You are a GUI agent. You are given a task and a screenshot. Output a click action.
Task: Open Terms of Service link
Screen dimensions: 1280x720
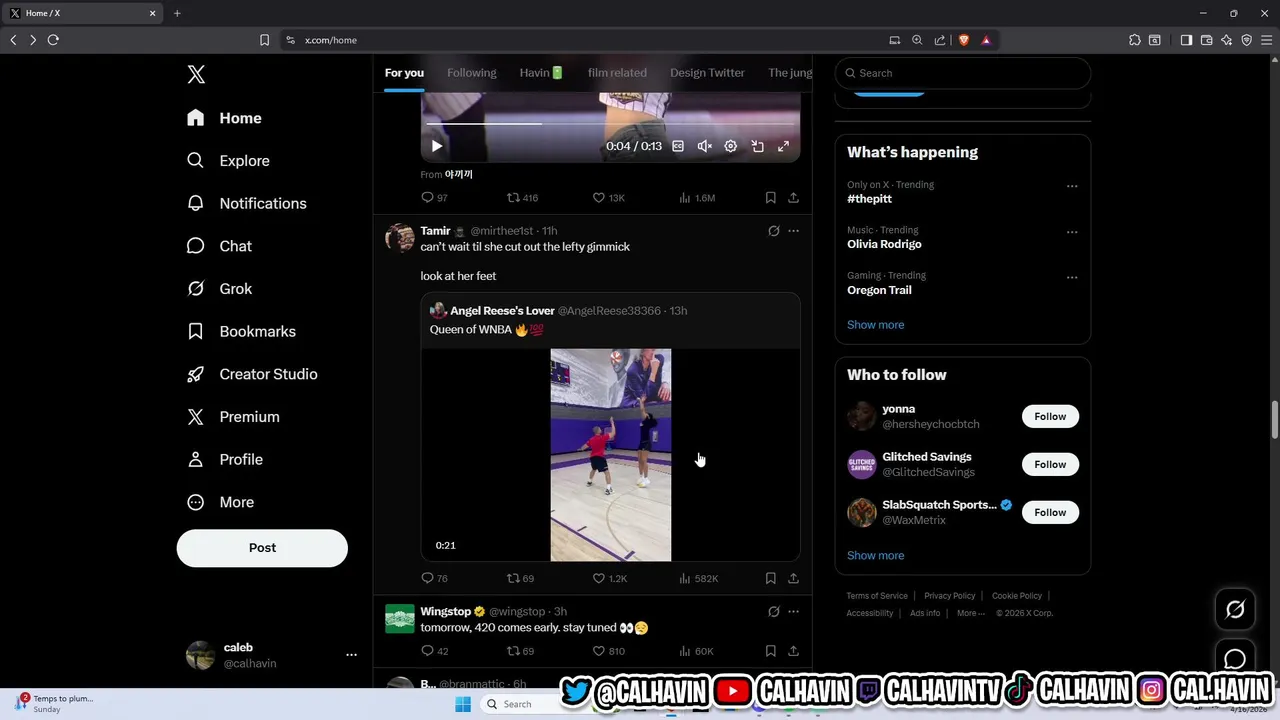coord(877,596)
